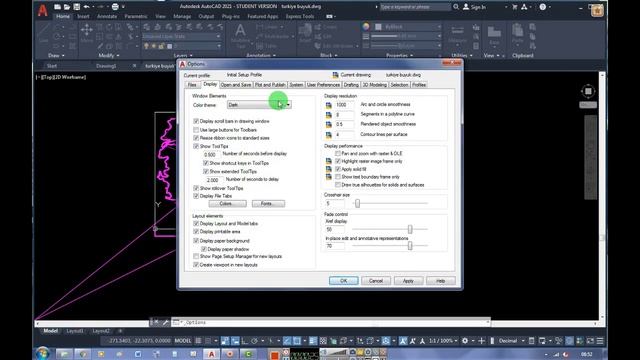Click the Cancel button in Options
This screenshot has height=360, width=640.
click(376, 281)
